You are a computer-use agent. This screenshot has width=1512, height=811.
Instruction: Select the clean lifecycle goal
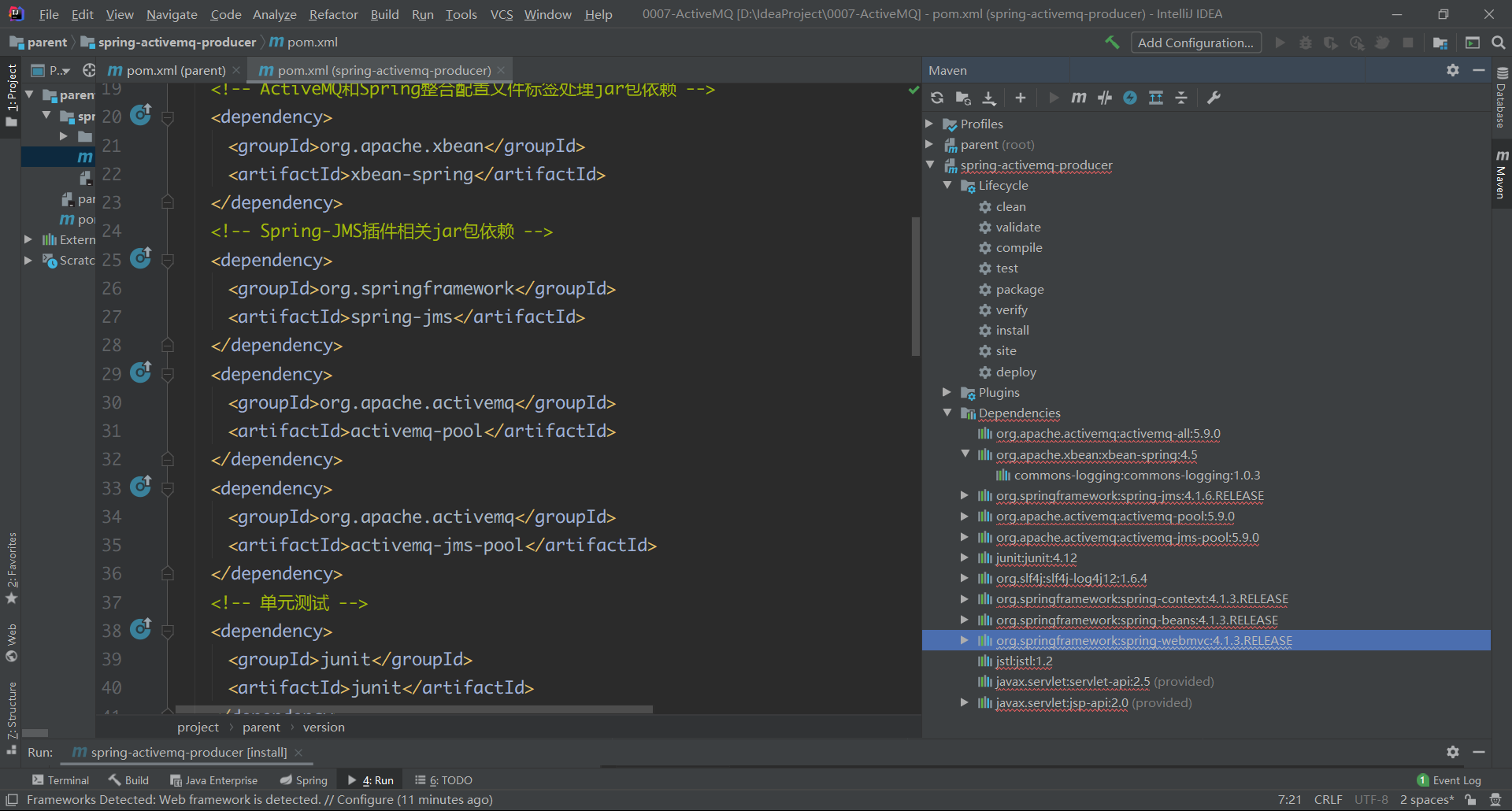point(1010,206)
